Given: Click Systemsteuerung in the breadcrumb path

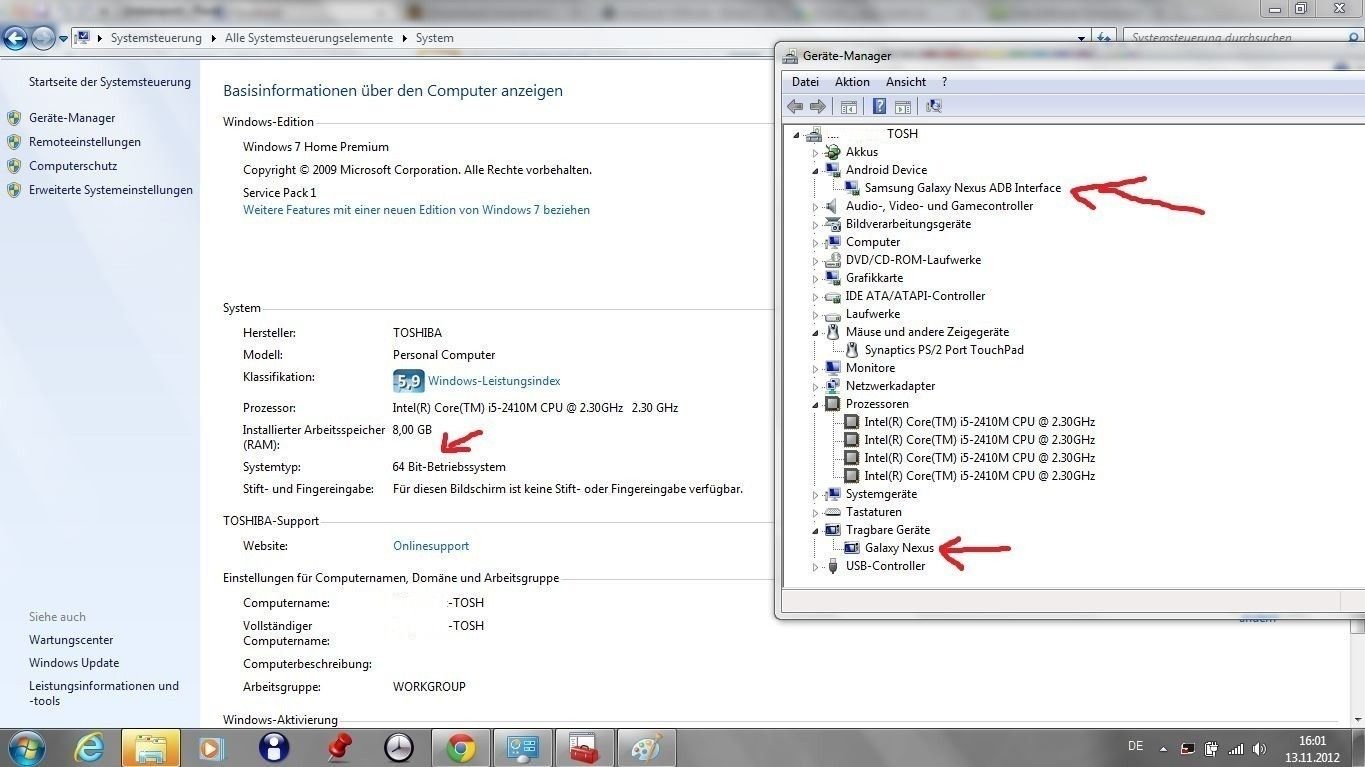Looking at the screenshot, I should coord(156,38).
